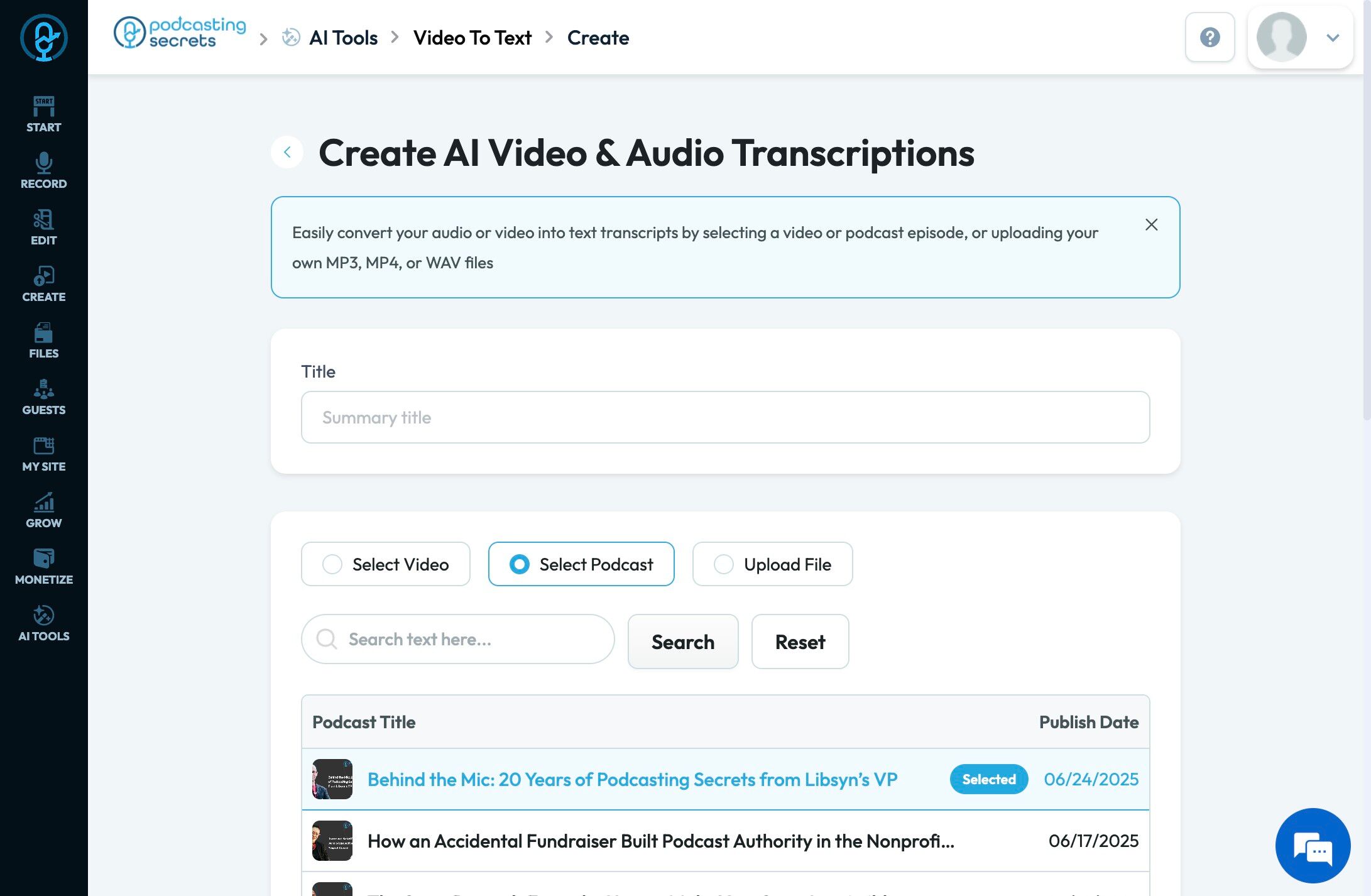Click the back chevron beside page heading

click(x=287, y=152)
